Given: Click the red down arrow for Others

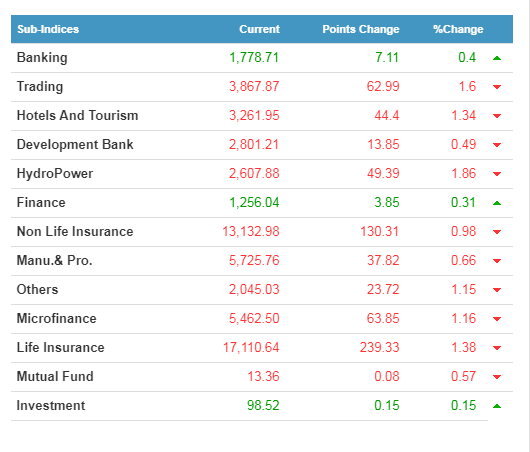Looking at the screenshot, I should click(x=497, y=290).
